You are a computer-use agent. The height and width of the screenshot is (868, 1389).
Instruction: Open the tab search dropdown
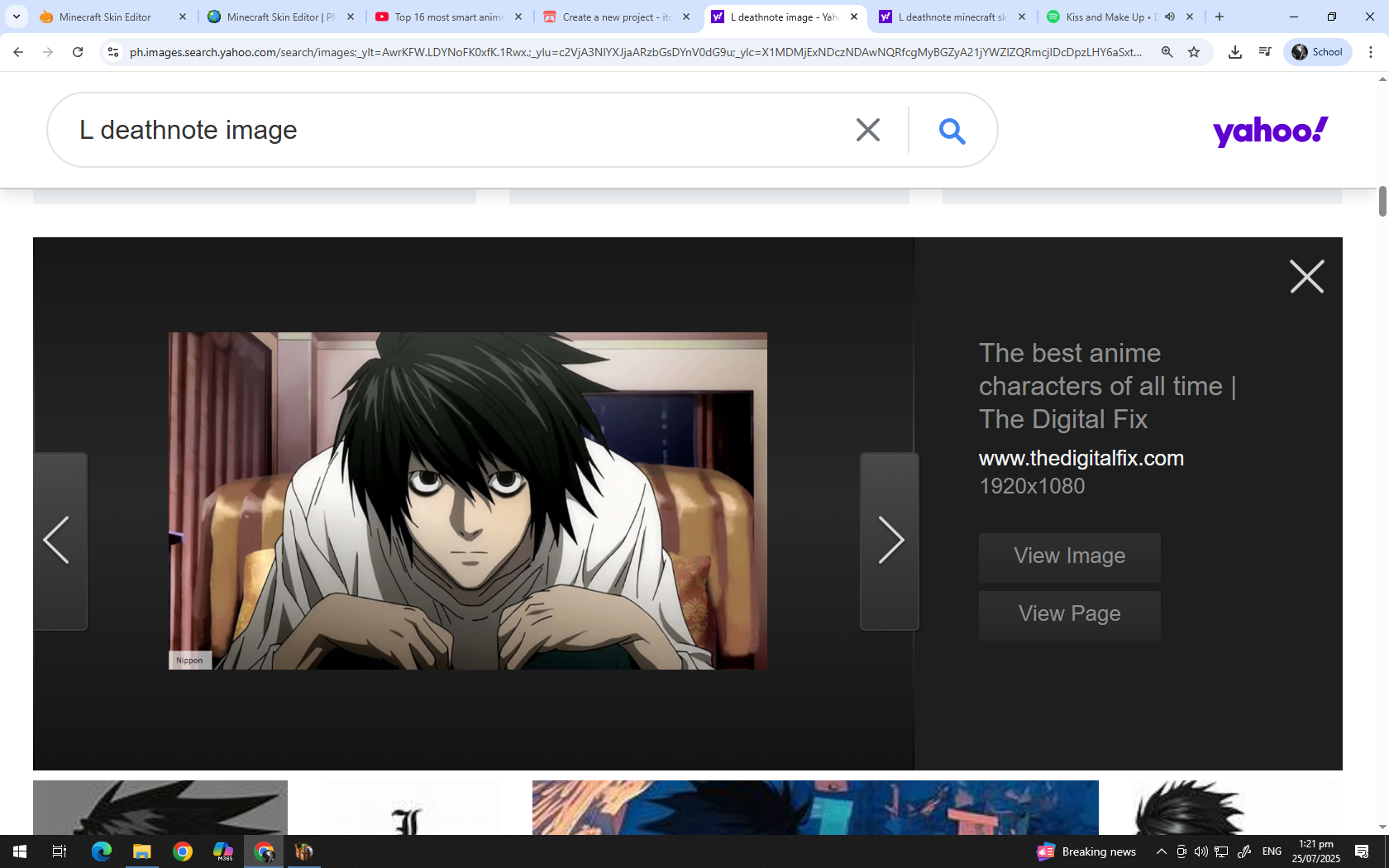click(16, 17)
